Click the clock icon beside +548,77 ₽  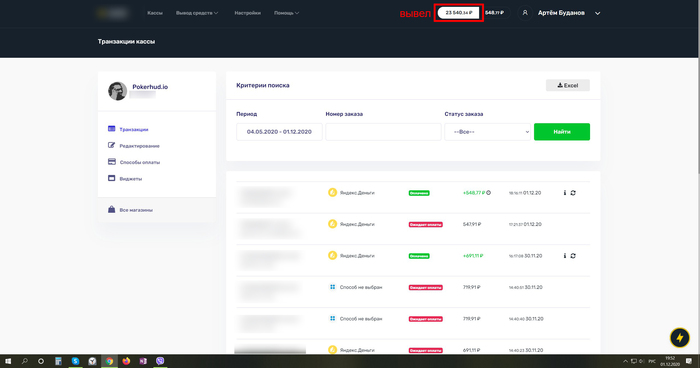488,193
